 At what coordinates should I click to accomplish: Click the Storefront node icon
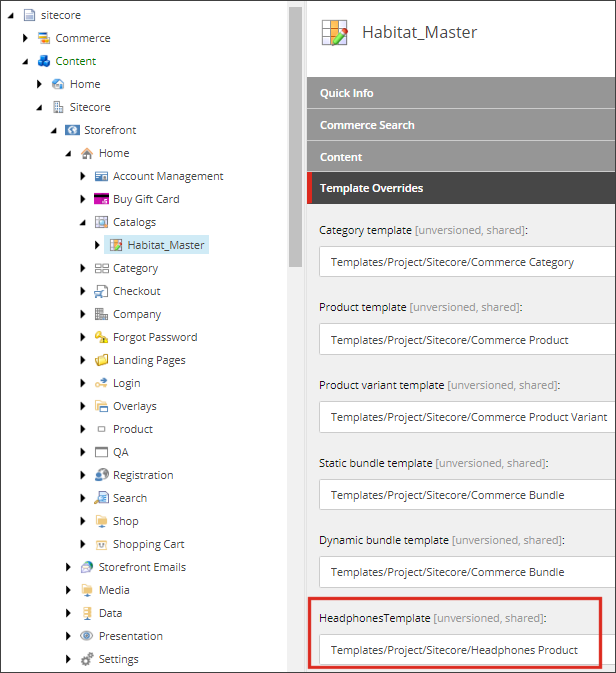point(72,130)
